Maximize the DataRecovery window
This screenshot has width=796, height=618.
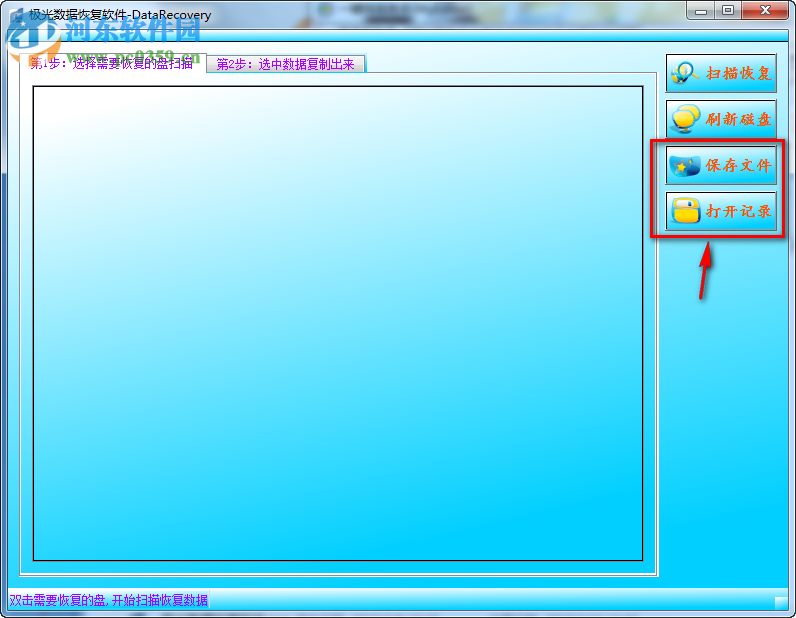(x=728, y=11)
